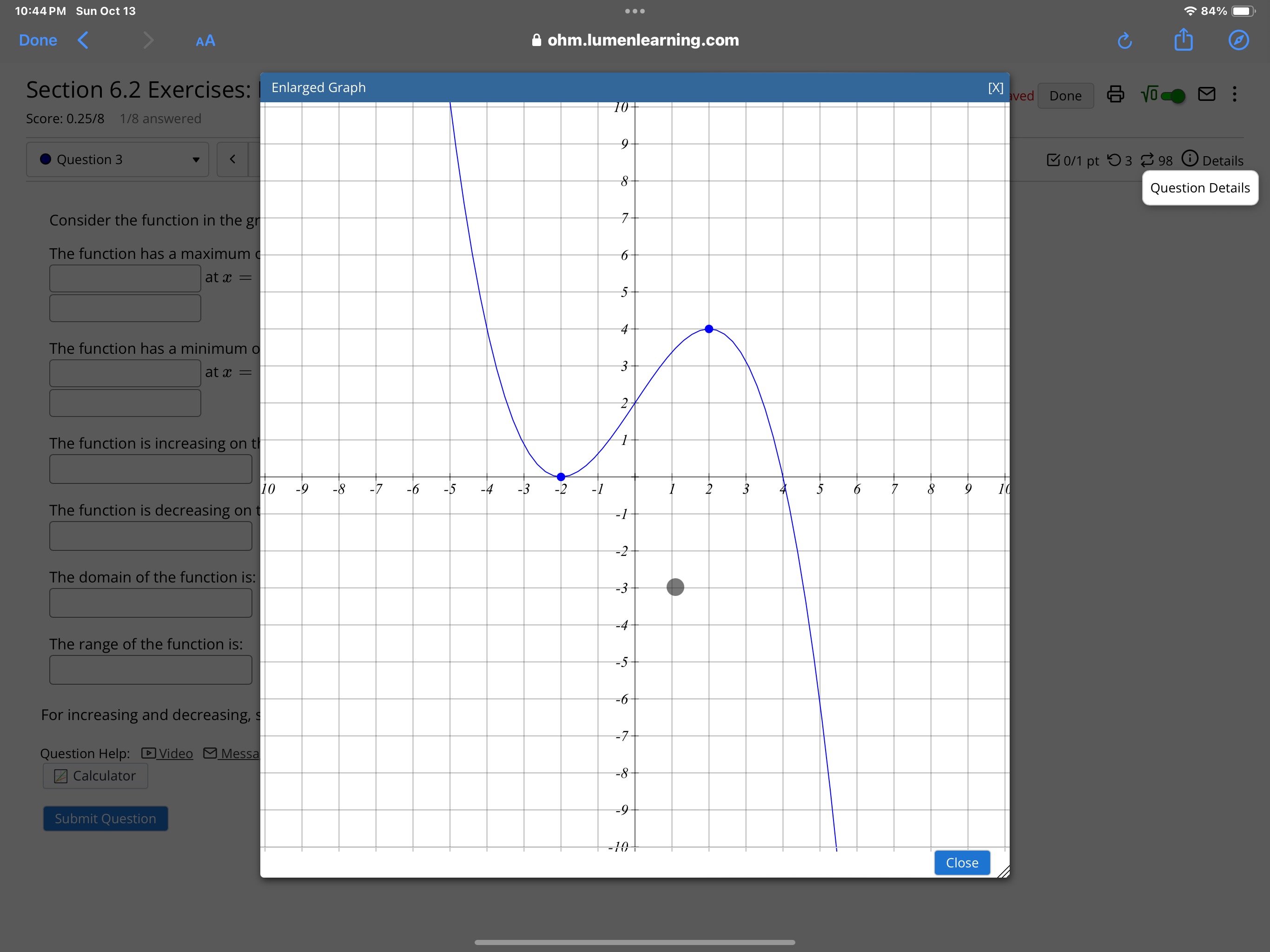1270x952 pixels.
Task: Open in Safari compass icon
Action: pos(1238,40)
